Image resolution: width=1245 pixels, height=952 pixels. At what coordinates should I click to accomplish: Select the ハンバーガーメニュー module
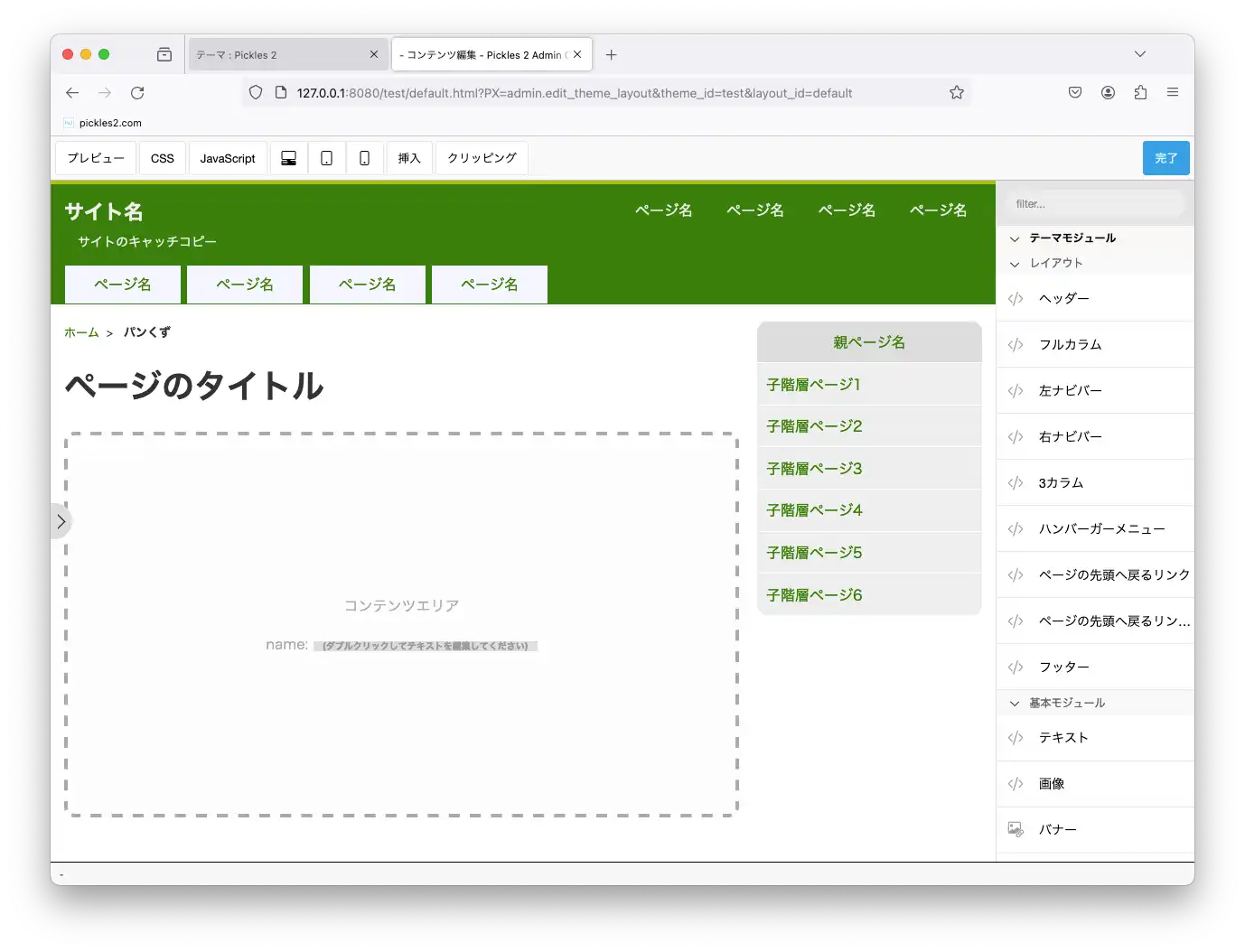point(1101,528)
